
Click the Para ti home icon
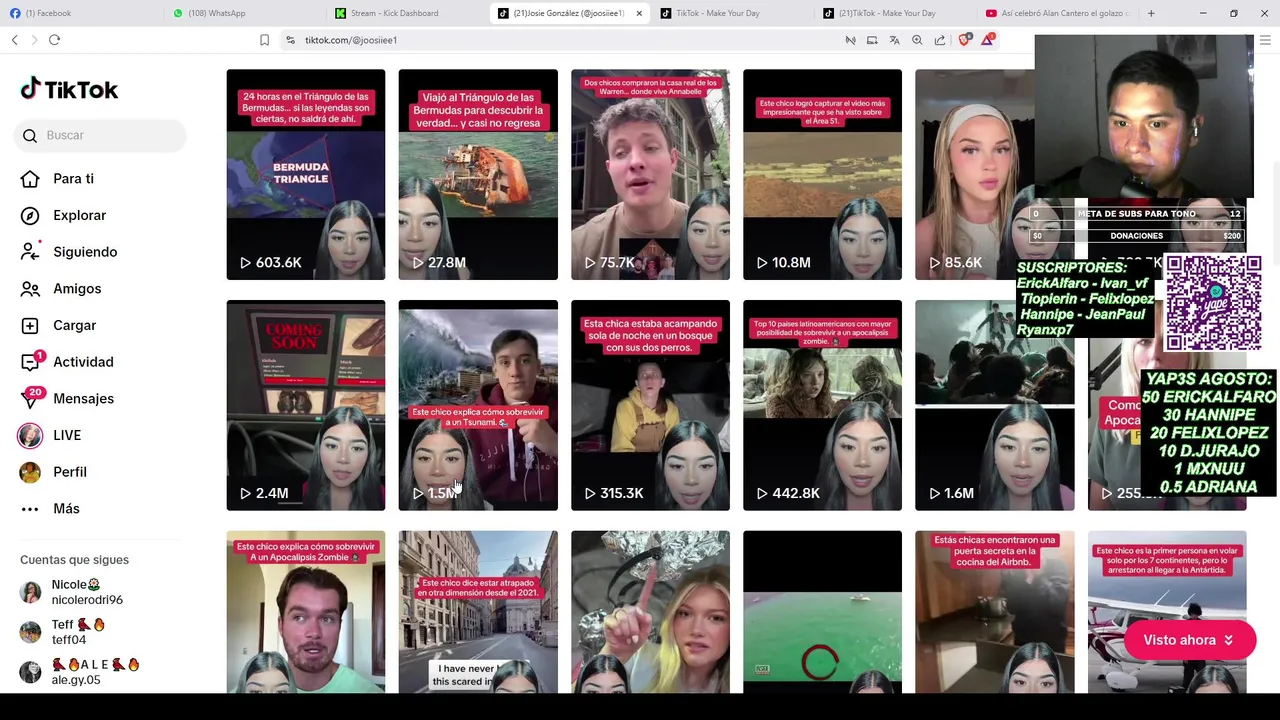[30, 179]
